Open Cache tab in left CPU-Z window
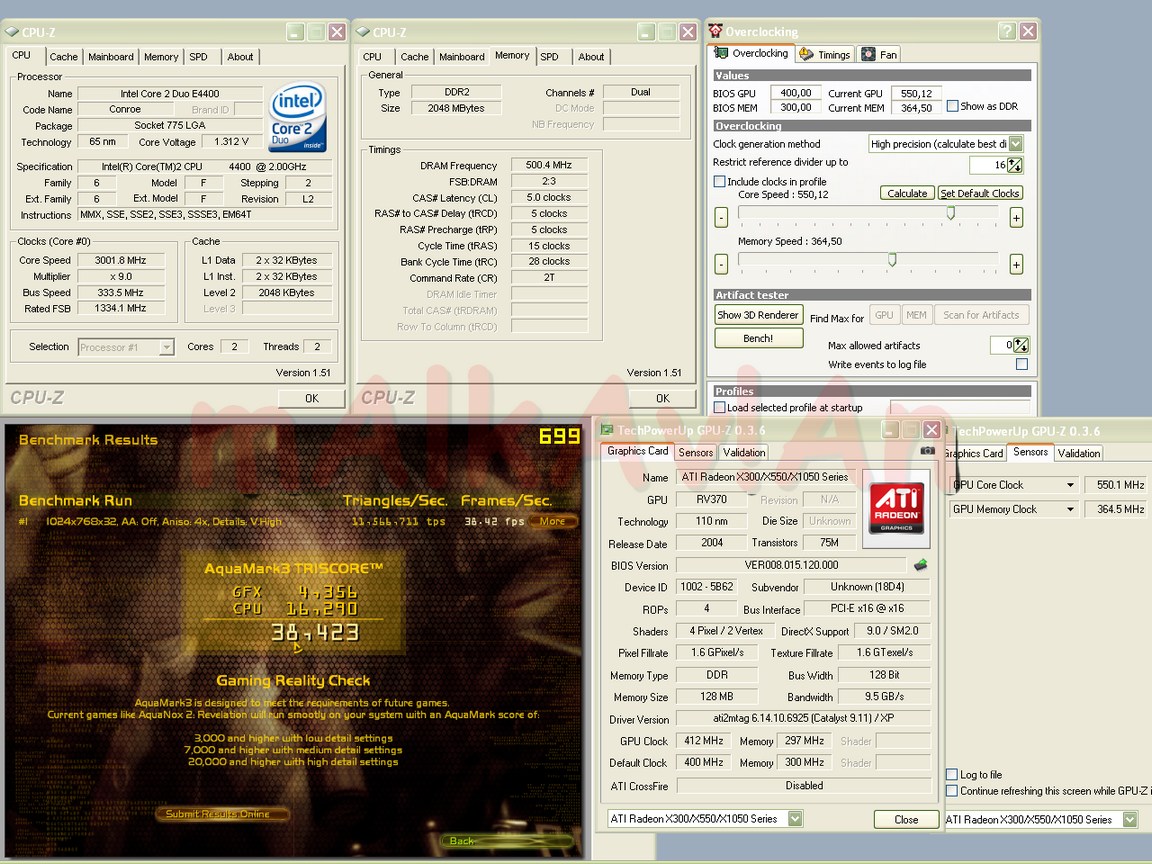The height and width of the screenshot is (864, 1152). tap(64, 57)
